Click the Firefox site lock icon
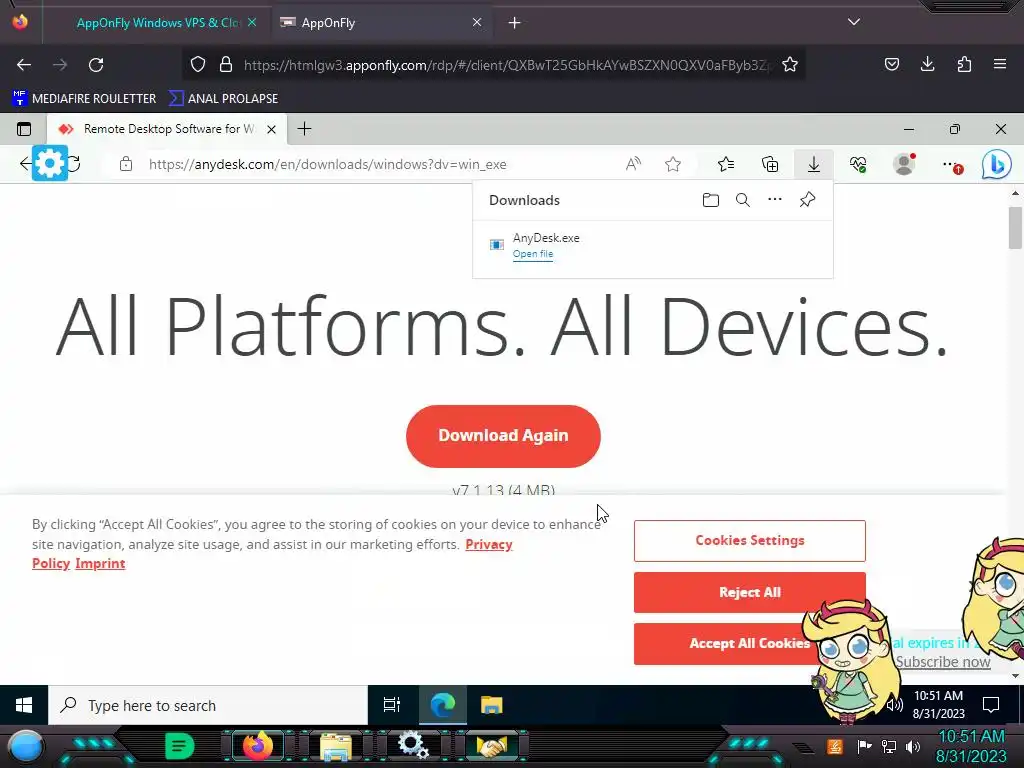This screenshot has height=768, width=1024. [x=226, y=64]
